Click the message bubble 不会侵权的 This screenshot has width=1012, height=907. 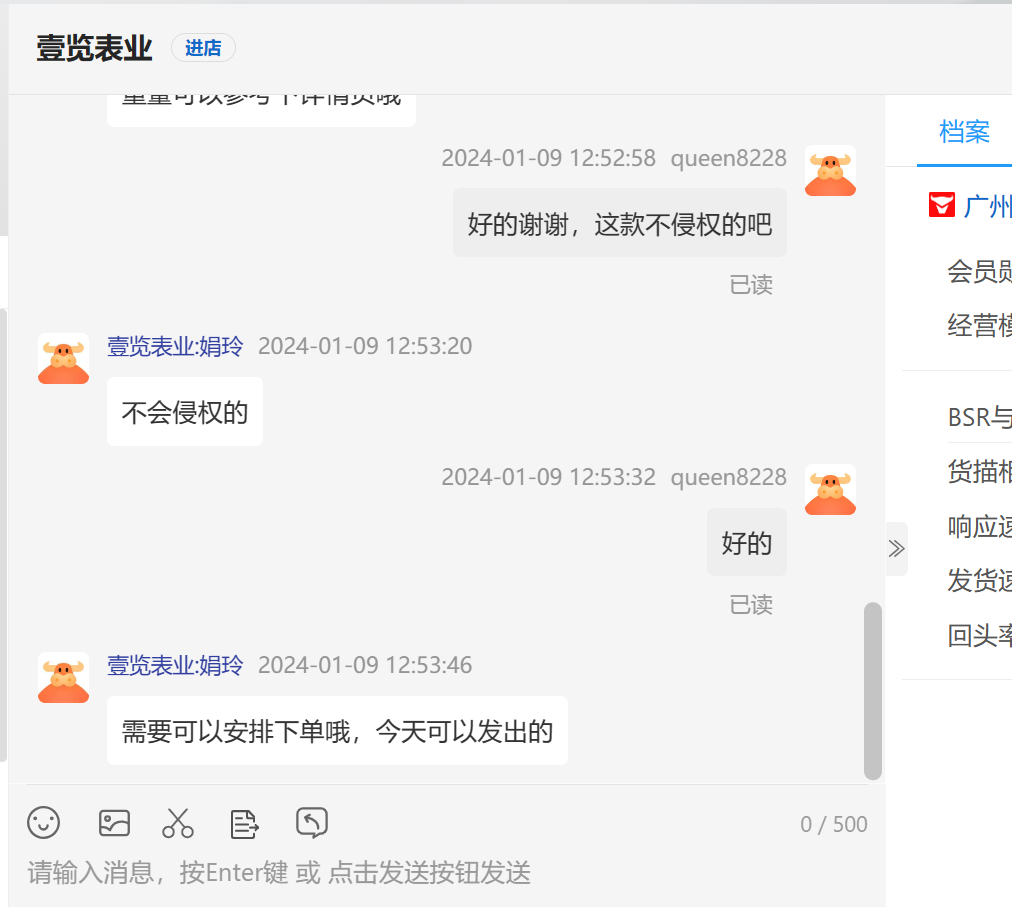pyautogui.click(x=185, y=412)
